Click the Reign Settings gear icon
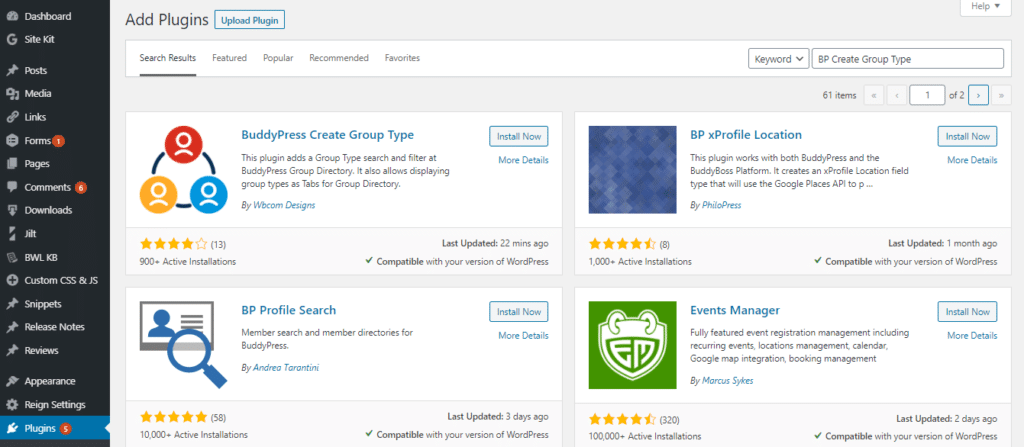 pos(12,405)
